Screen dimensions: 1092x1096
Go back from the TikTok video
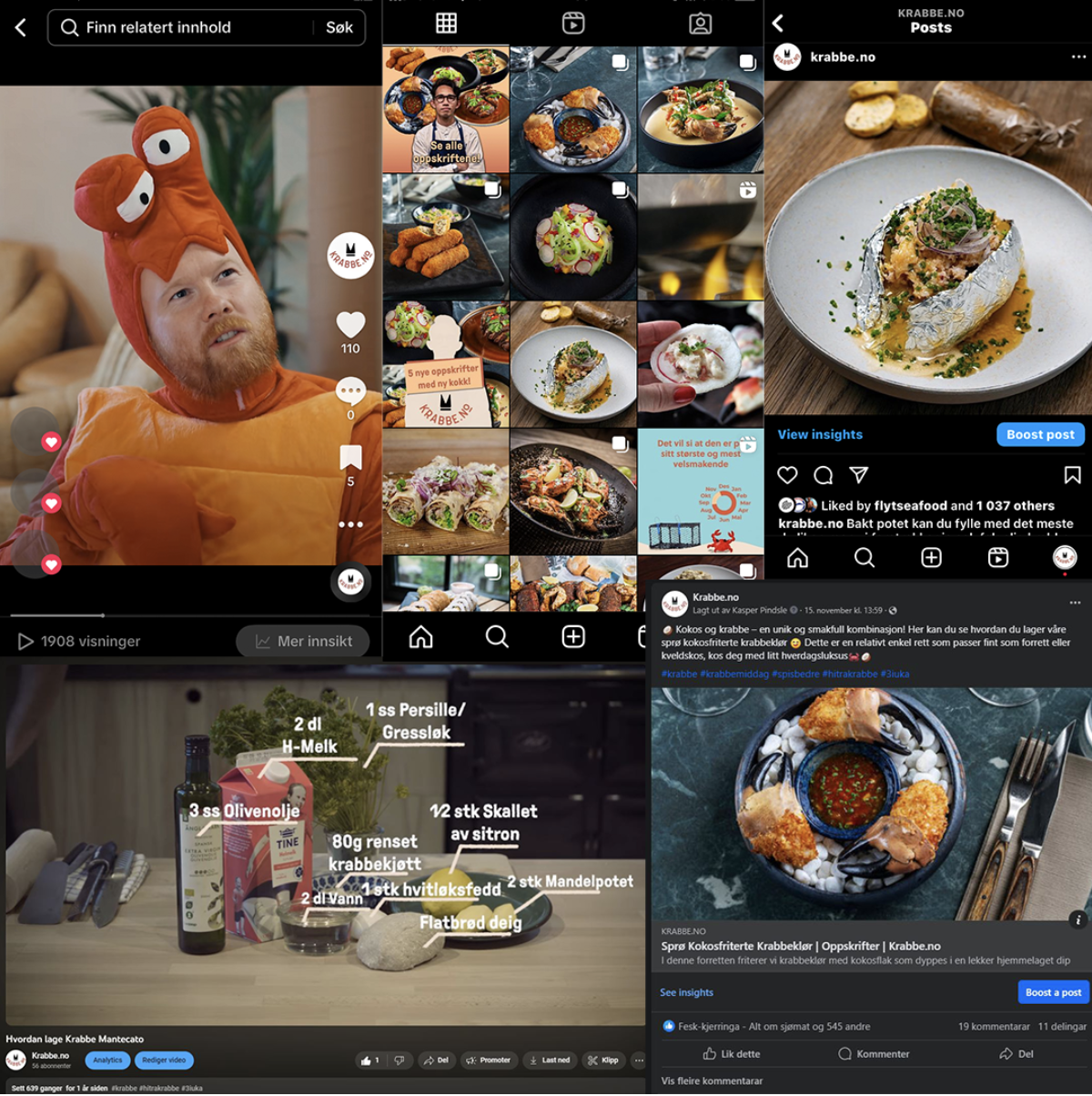[20, 27]
